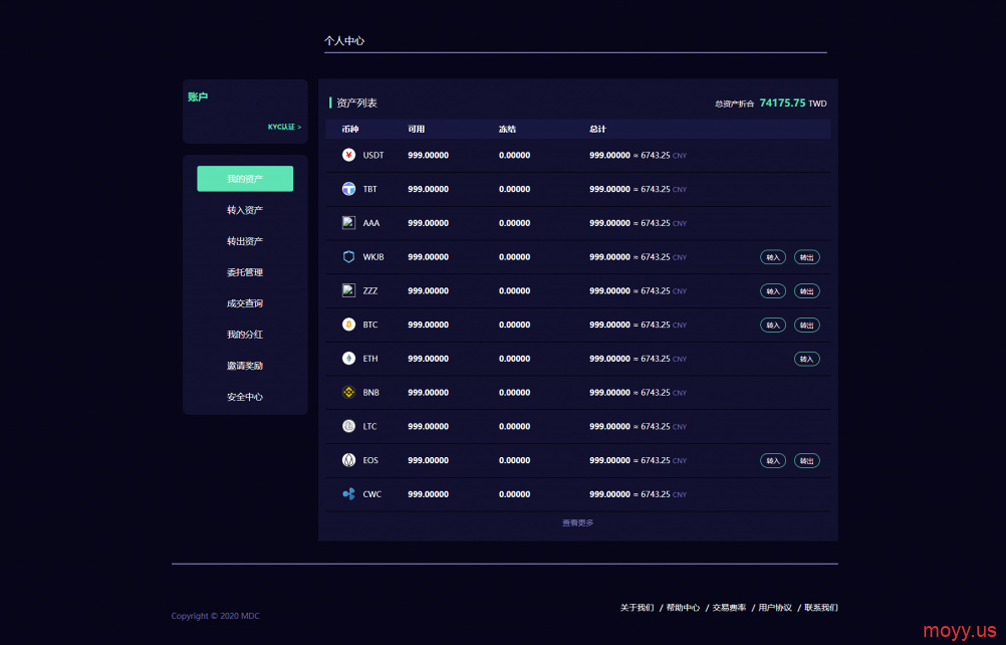Click frozen 0.00000 in BTC row

[515, 325]
